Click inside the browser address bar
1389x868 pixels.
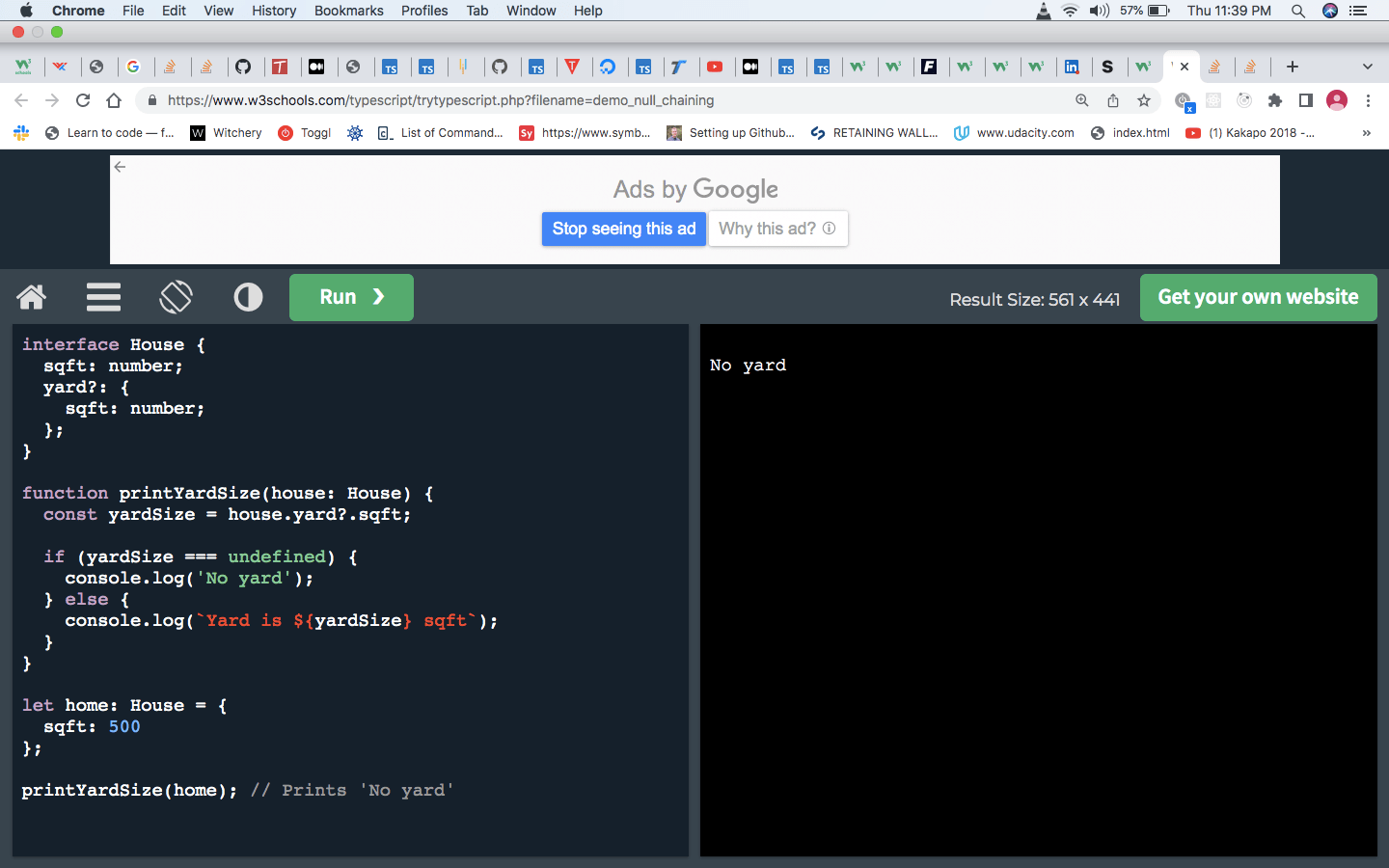point(579,100)
